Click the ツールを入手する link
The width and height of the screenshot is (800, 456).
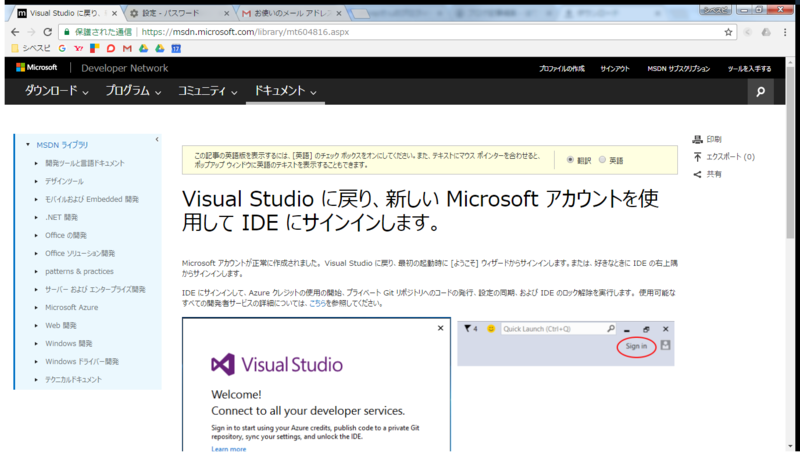pyautogui.click(x=749, y=69)
